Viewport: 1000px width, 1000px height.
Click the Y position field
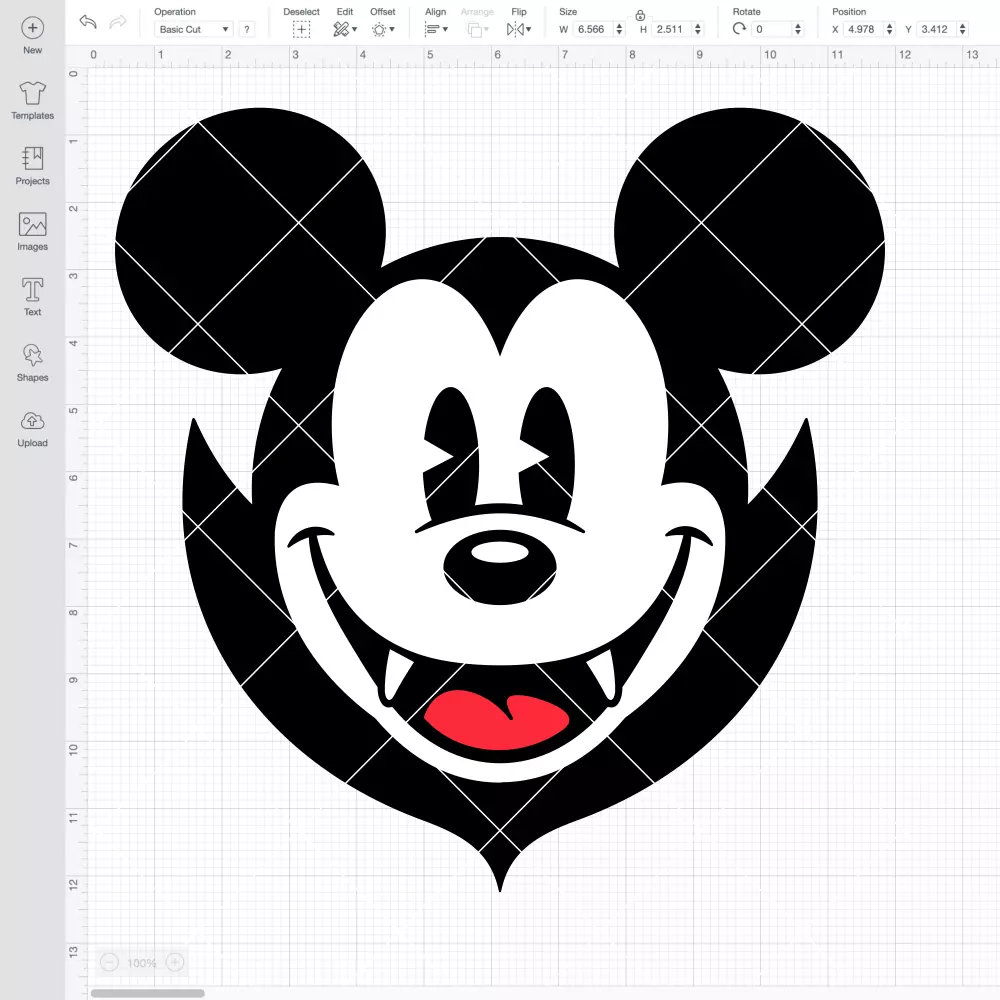(x=936, y=29)
